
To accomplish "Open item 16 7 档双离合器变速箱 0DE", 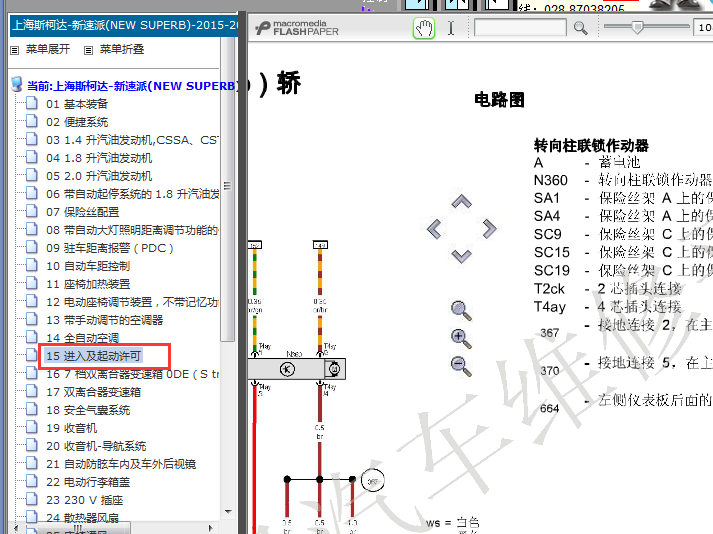I will pos(132,374).
